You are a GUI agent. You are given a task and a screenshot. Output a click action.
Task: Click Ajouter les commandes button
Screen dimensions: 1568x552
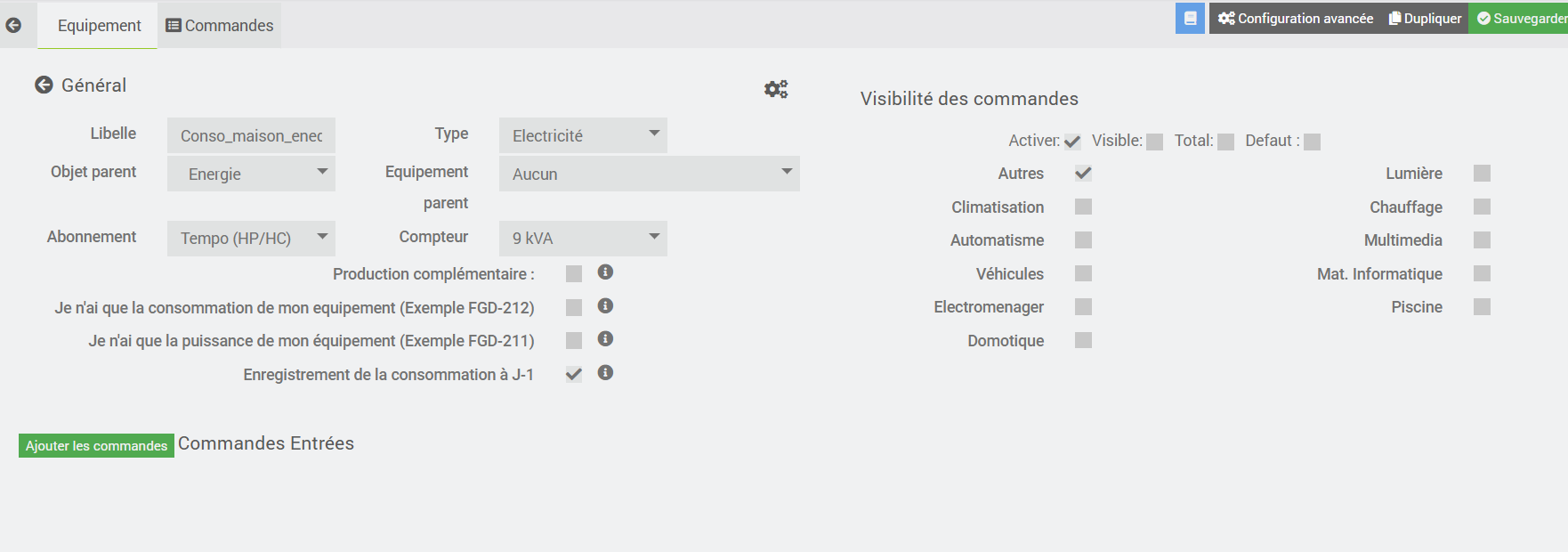[96, 445]
